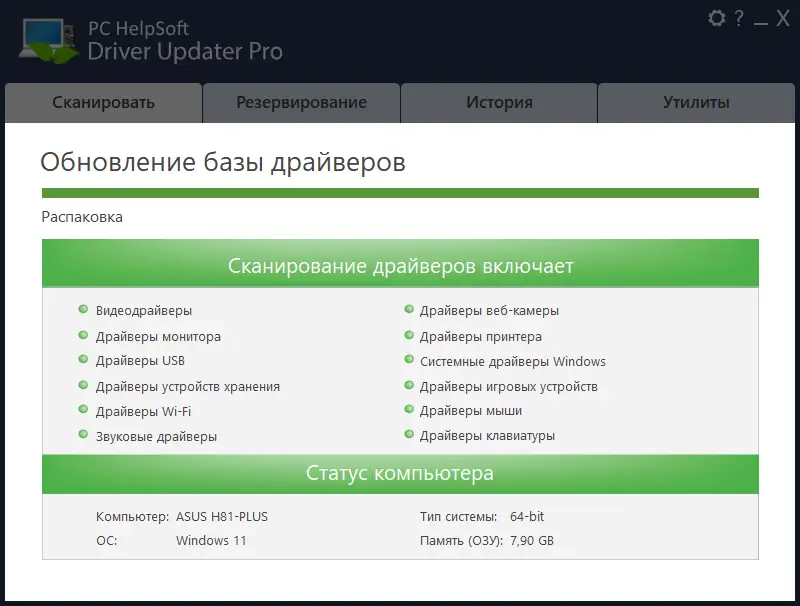Viewport: 800px width, 606px height.
Task: Click the Сканирование драйверов включает banner
Action: coord(400,266)
